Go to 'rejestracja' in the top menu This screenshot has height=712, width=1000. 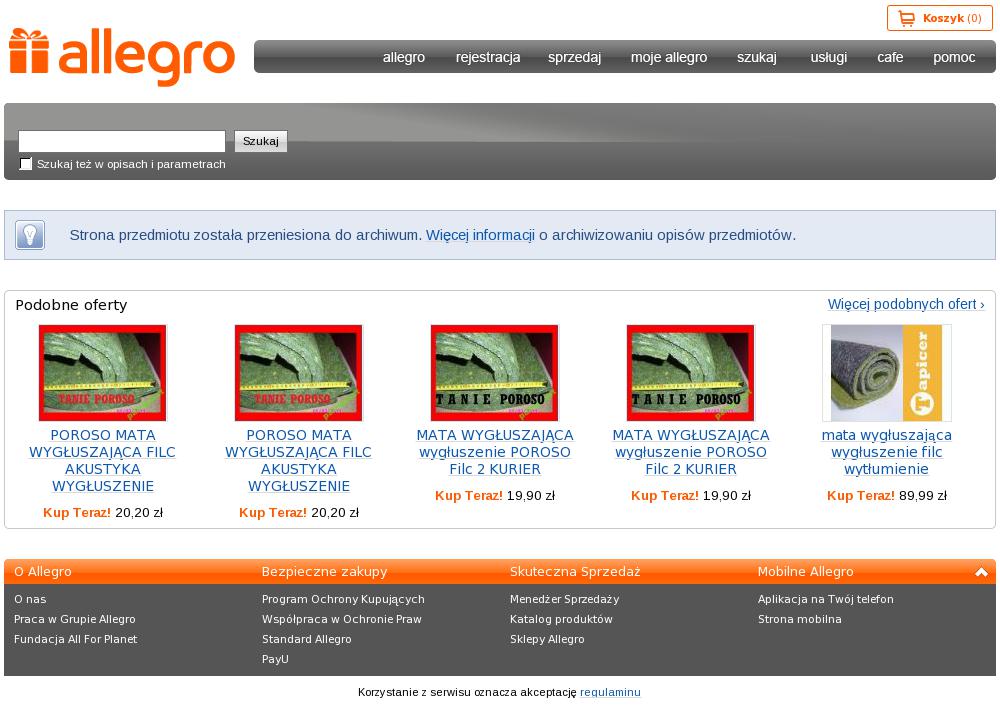pos(488,57)
